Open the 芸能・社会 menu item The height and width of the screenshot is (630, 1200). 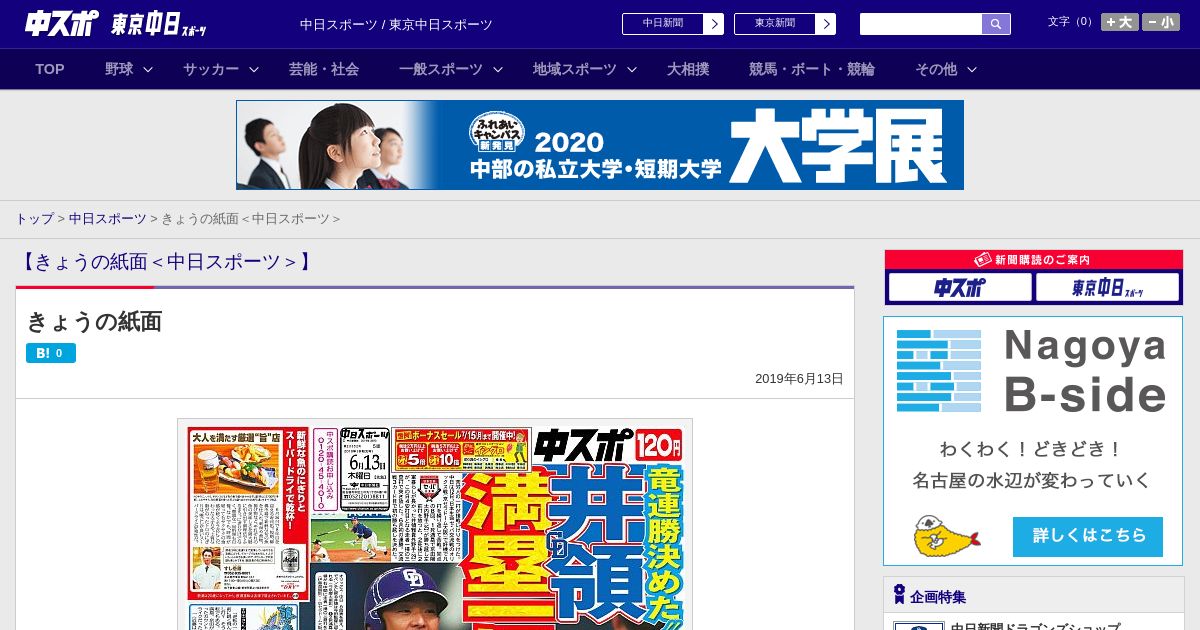324,69
